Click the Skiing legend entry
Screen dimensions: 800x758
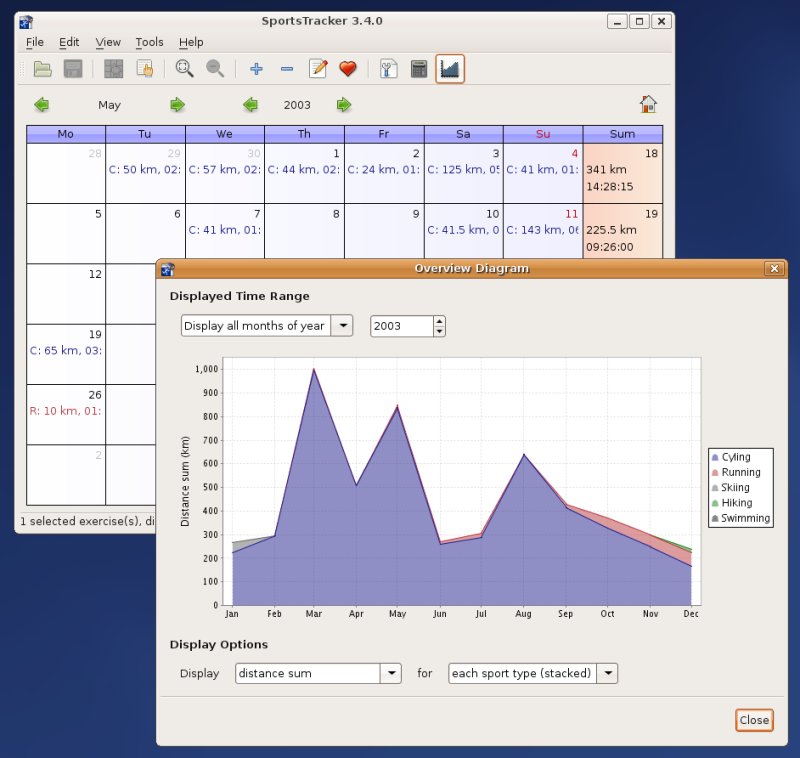pos(731,488)
